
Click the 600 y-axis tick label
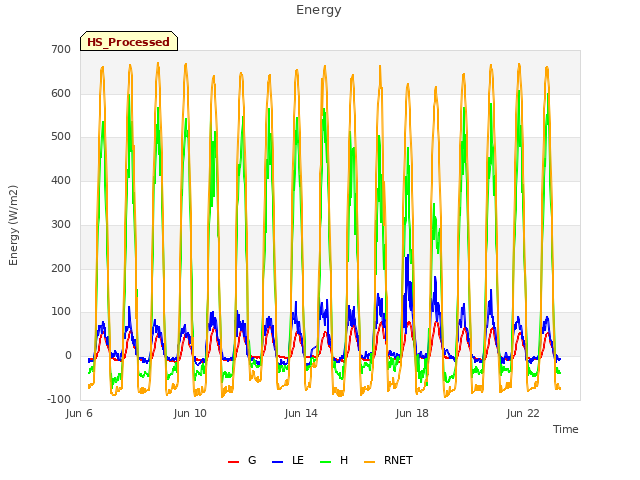61,93
